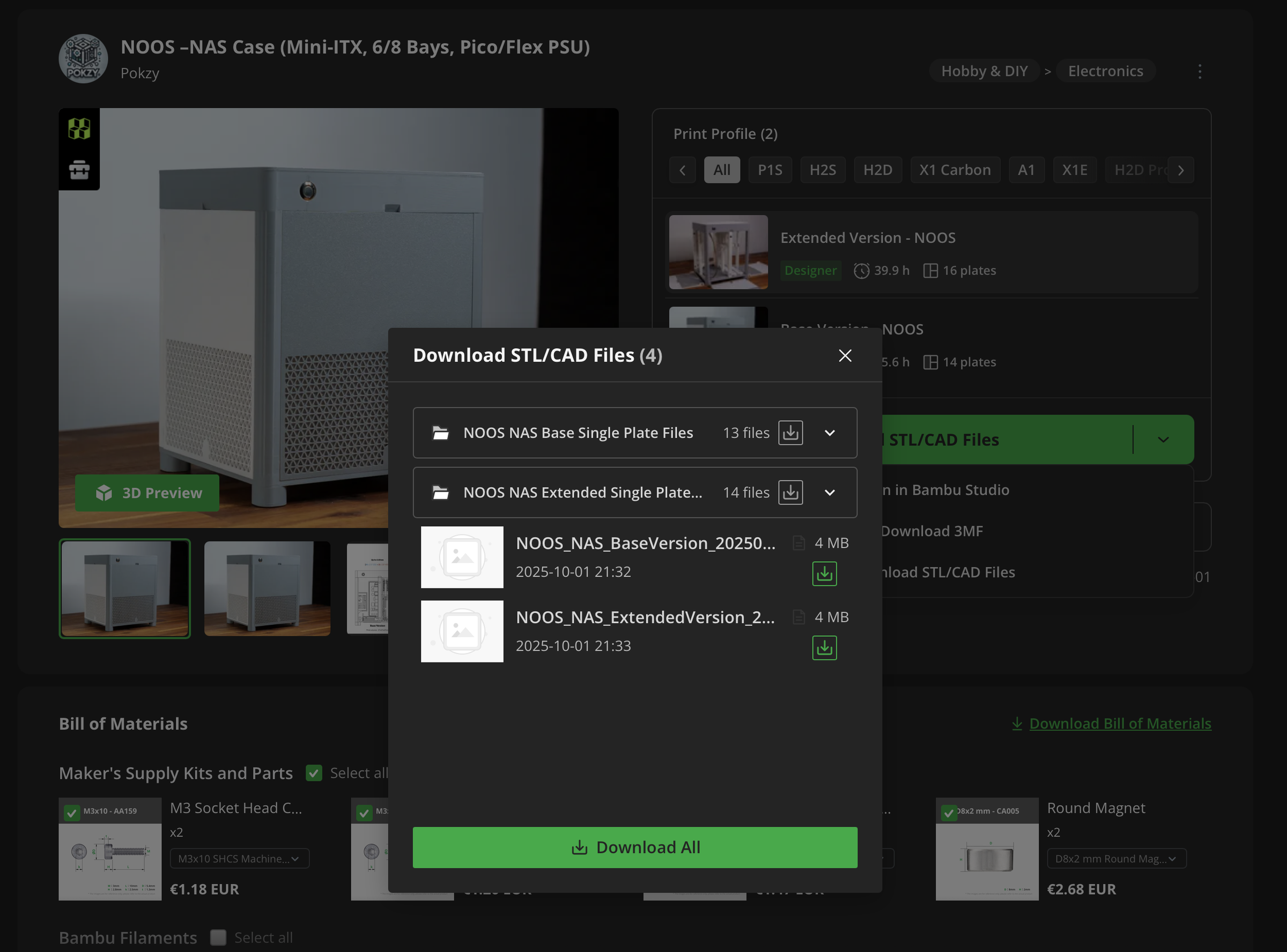Click the M3 Socket Head C... product title
The height and width of the screenshot is (952, 1287).
pos(236,808)
